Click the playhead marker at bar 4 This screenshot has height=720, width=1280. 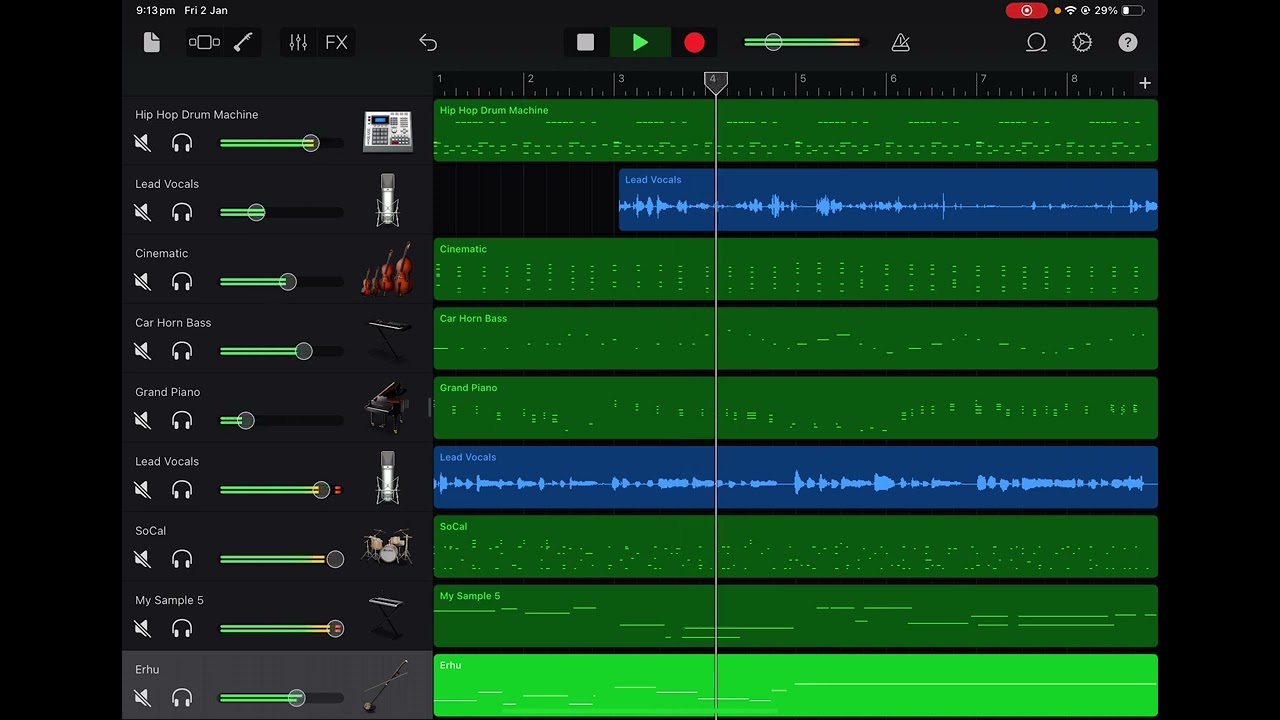coord(715,83)
